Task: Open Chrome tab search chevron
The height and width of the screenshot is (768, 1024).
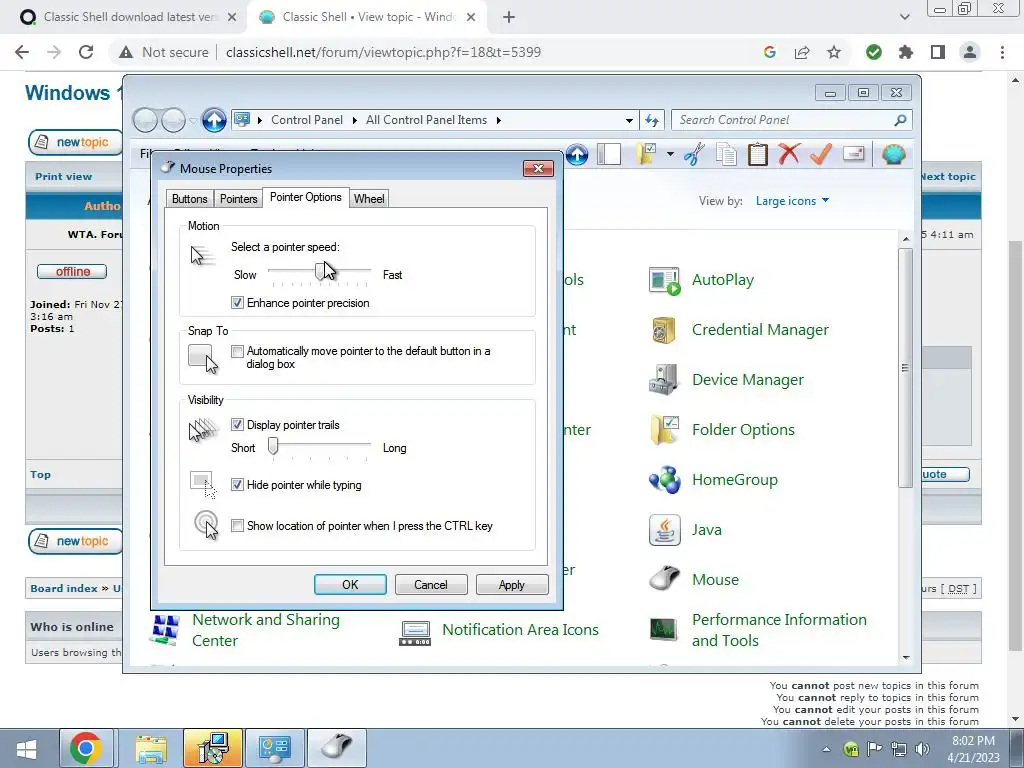Action: click(x=904, y=17)
